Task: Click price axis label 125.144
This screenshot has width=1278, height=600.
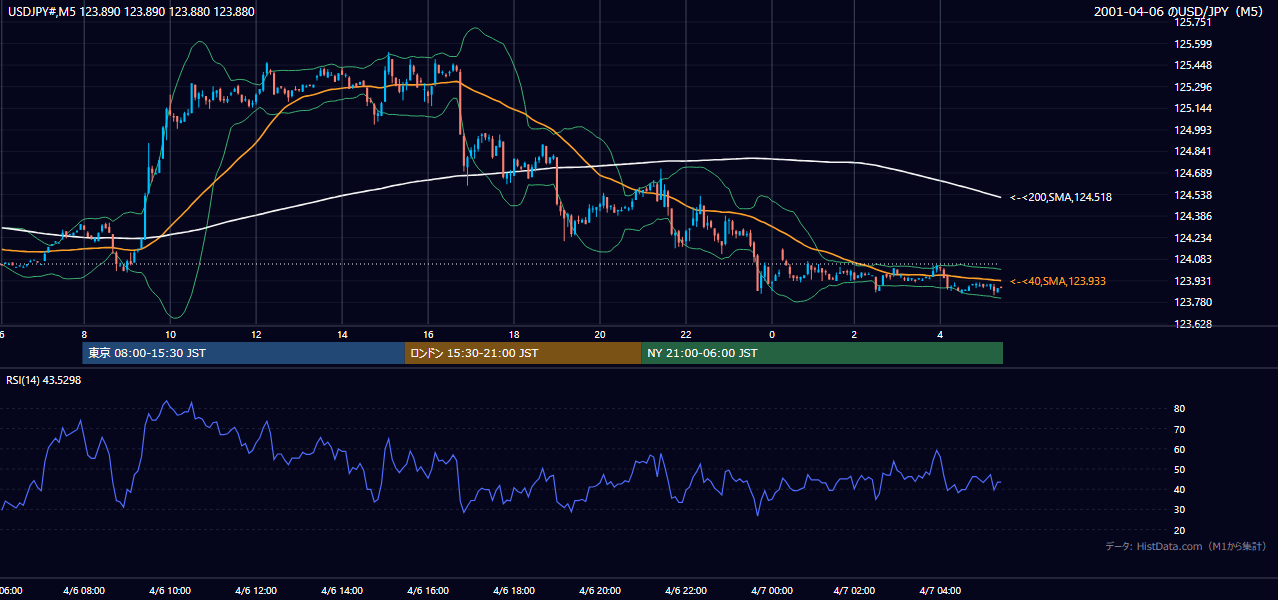Action: point(1194,109)
